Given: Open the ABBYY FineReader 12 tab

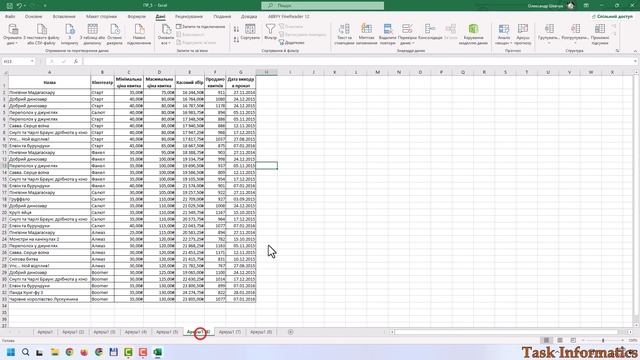Looking at the screenshot, I should pos(289,17).
